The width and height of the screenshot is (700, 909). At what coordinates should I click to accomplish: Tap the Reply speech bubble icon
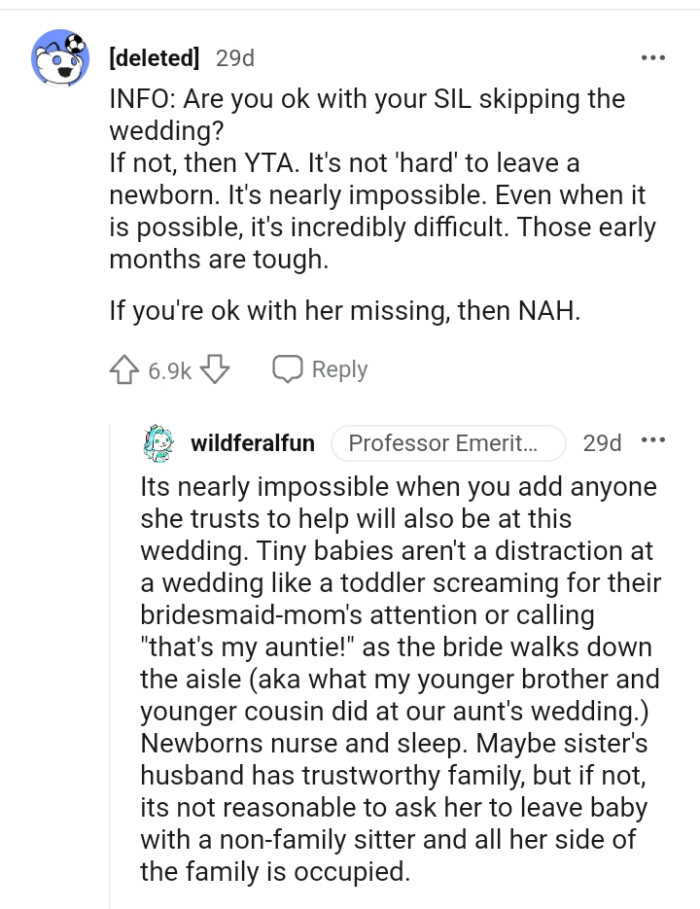pyautogui.click(x=287, y=369)
